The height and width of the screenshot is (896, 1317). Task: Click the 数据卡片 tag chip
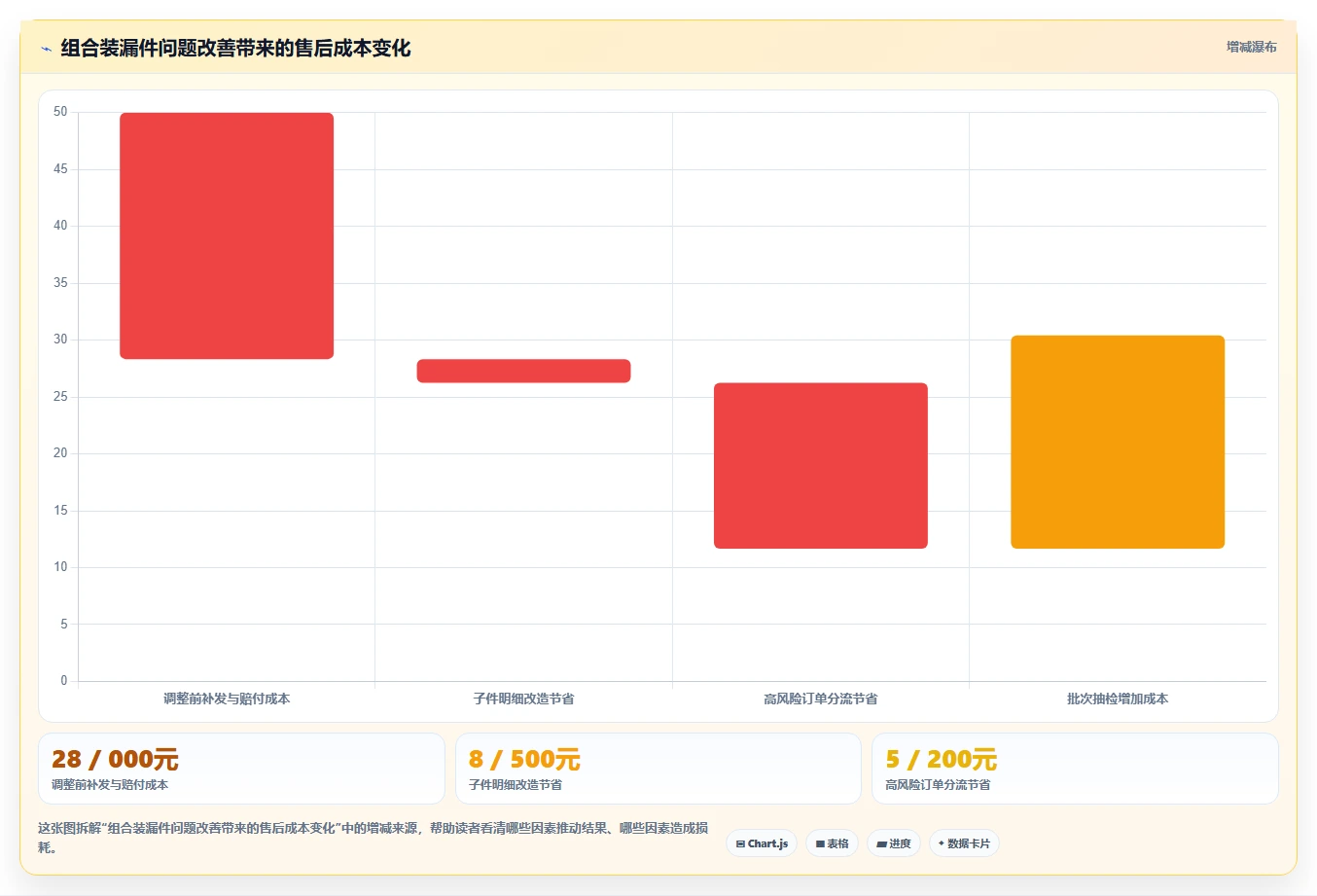(964, 843)
